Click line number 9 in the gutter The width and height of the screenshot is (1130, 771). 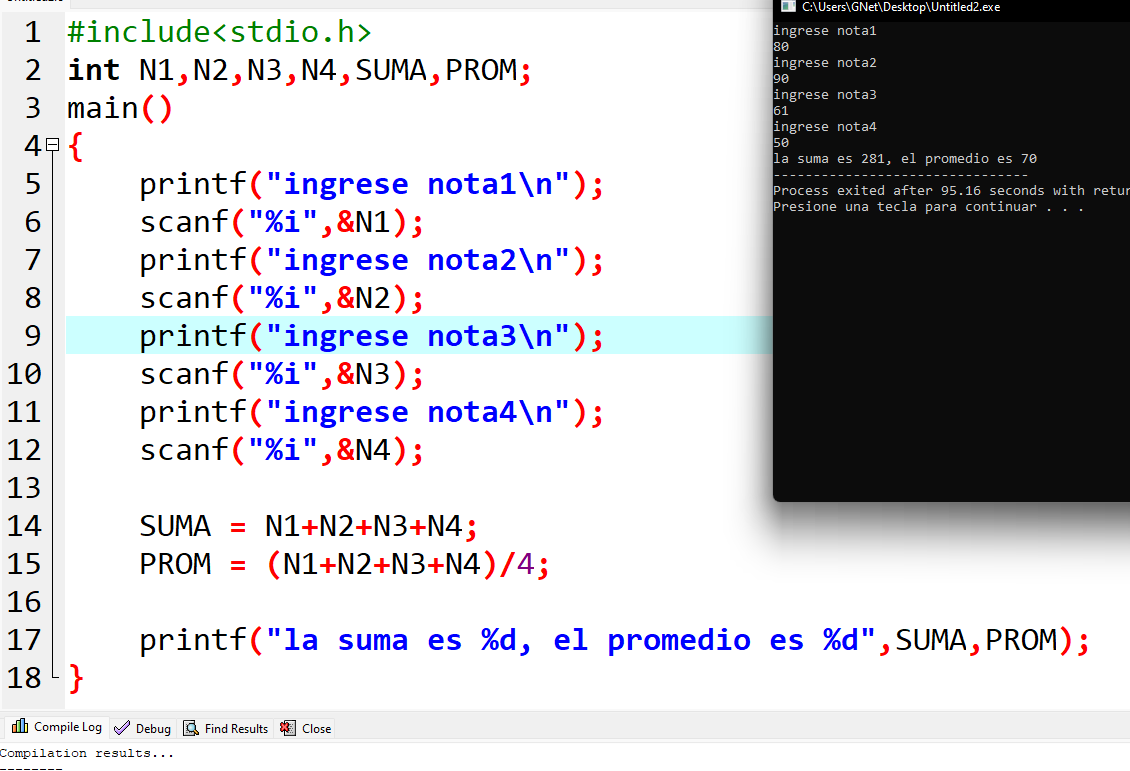[32, 336]
